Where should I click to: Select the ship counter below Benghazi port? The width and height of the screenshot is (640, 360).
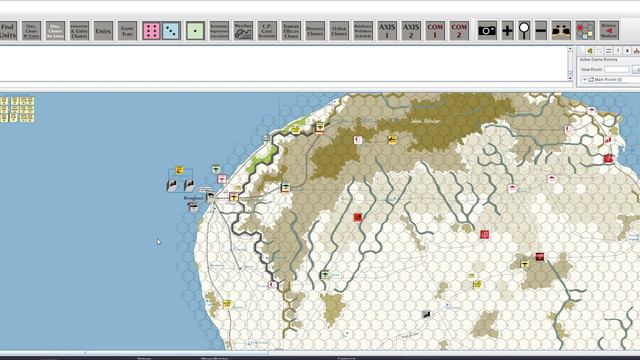[x=193, y=207]
